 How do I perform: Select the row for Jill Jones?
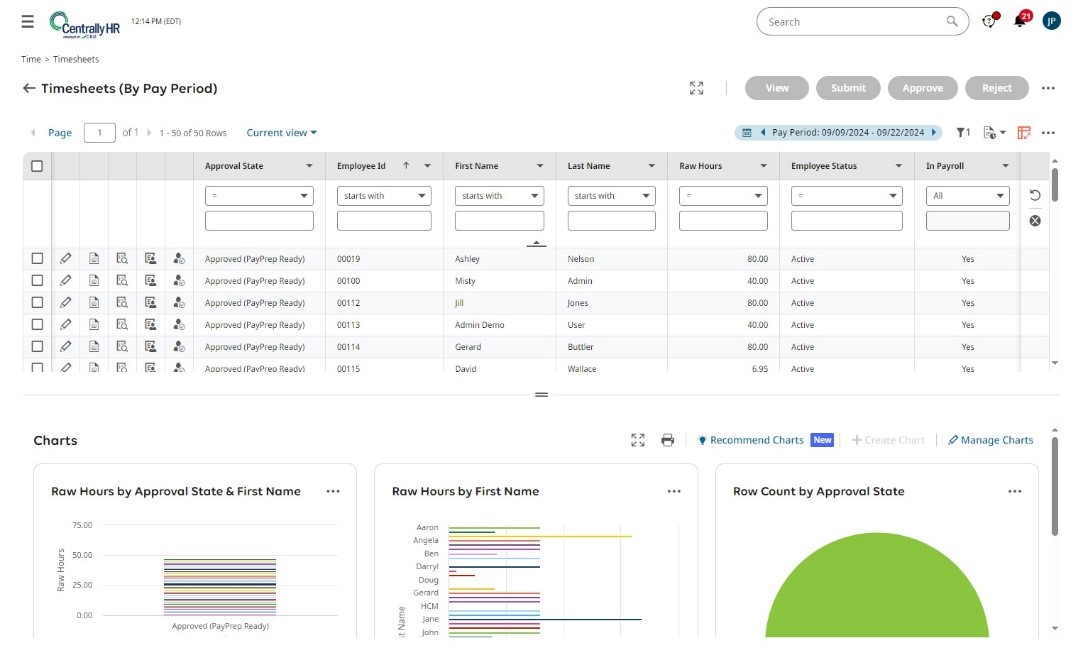(37, 303)
